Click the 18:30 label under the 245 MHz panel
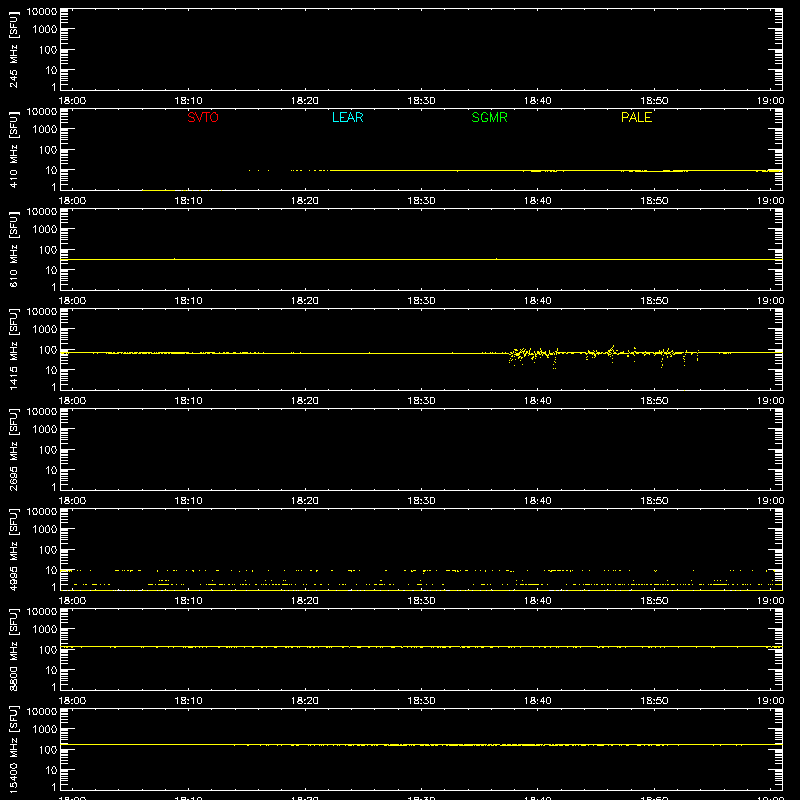This screenshot has width=800, height=800. point(421,101)
